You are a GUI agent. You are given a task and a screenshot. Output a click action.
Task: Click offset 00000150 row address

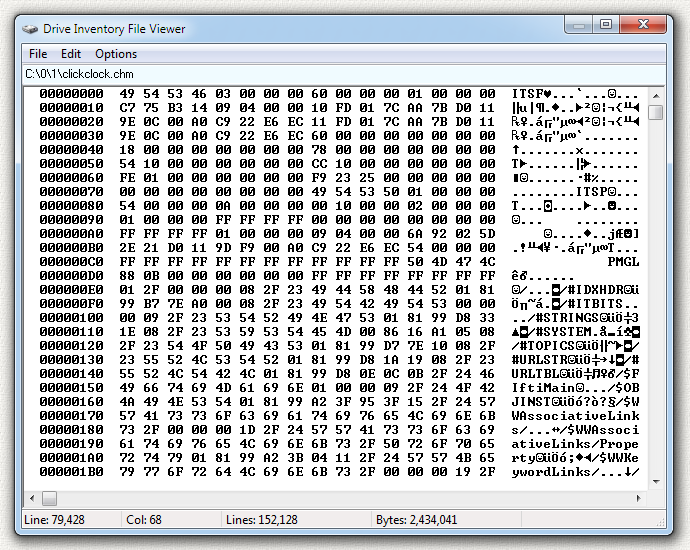click(71, 388)
